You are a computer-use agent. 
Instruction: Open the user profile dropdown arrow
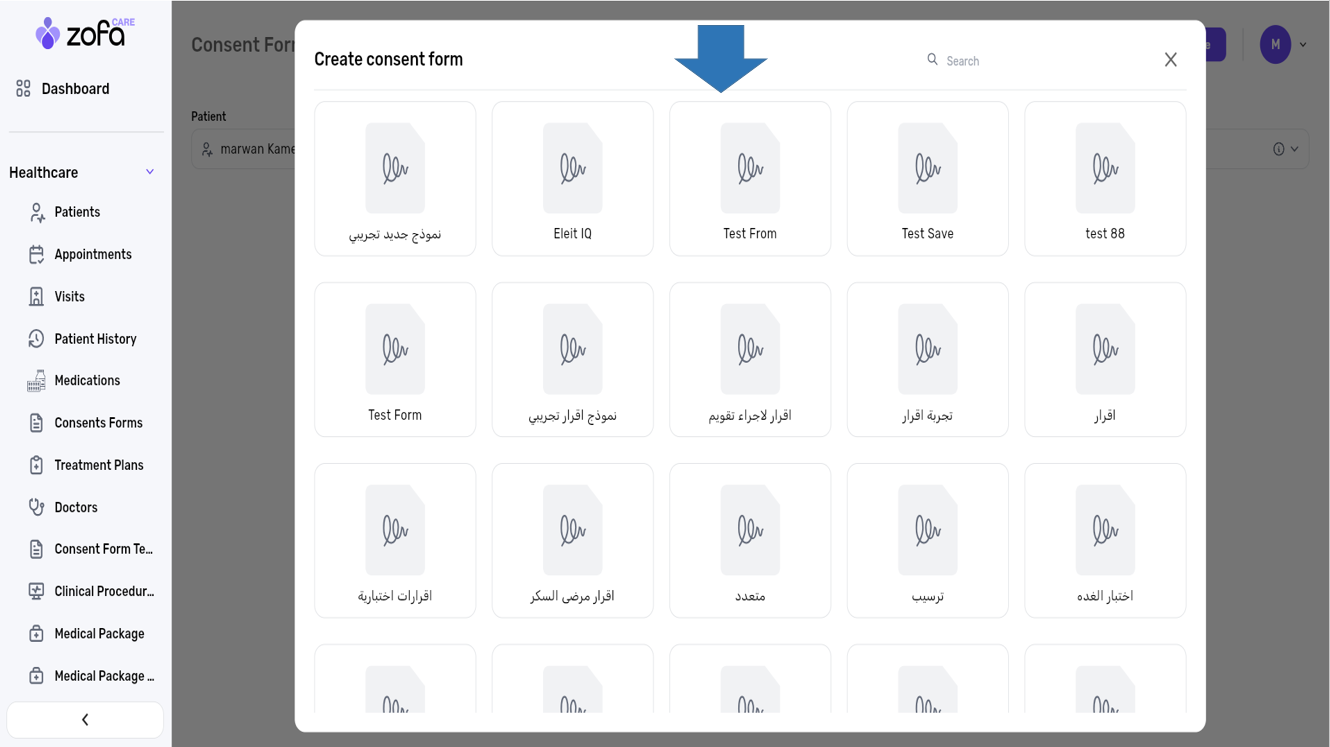tap(1303, 45)
